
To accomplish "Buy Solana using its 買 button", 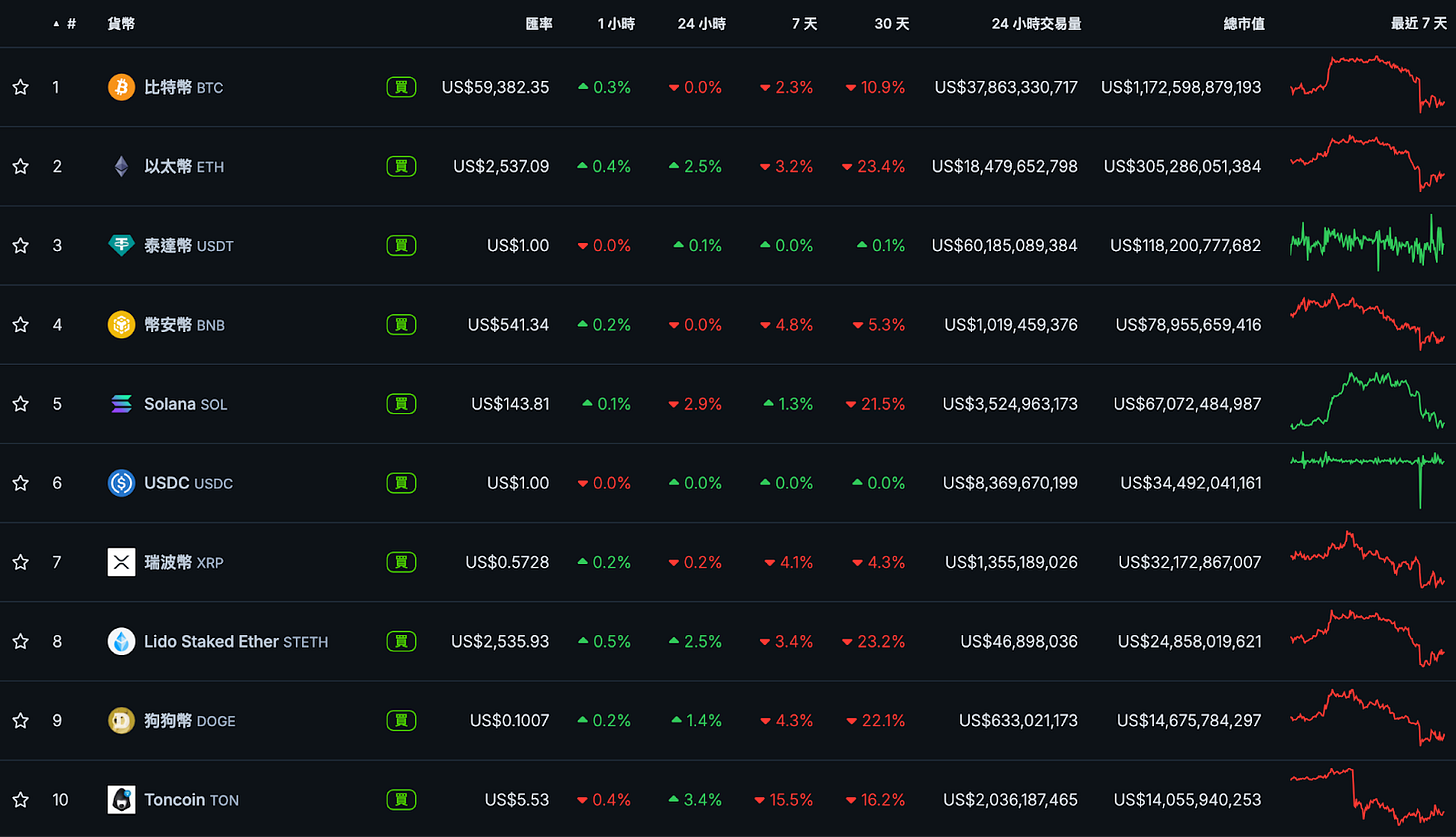I will point(401,404).
